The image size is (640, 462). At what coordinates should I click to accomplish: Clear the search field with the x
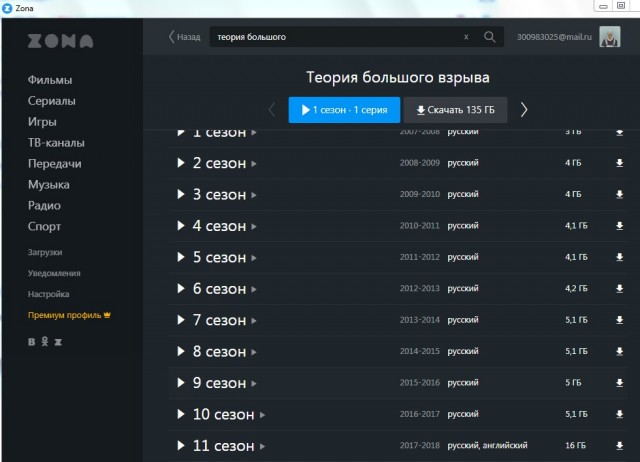tap(466, 37)
